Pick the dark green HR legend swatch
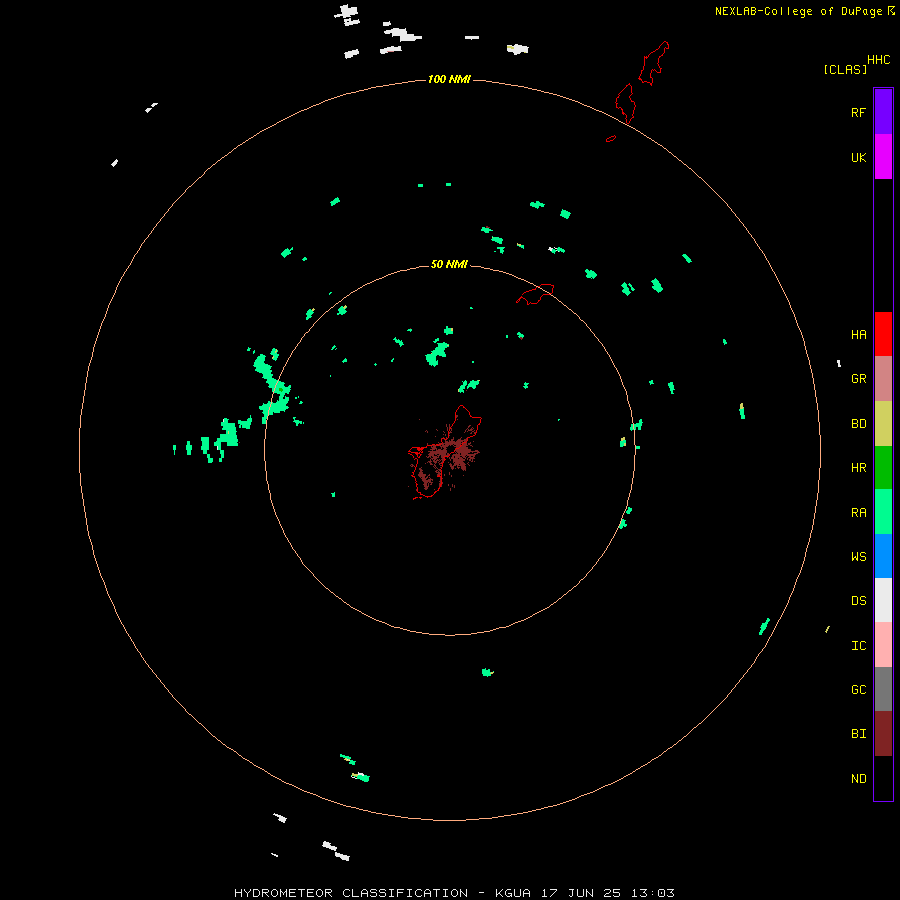 pyautogui.click(x=883, y=468)
